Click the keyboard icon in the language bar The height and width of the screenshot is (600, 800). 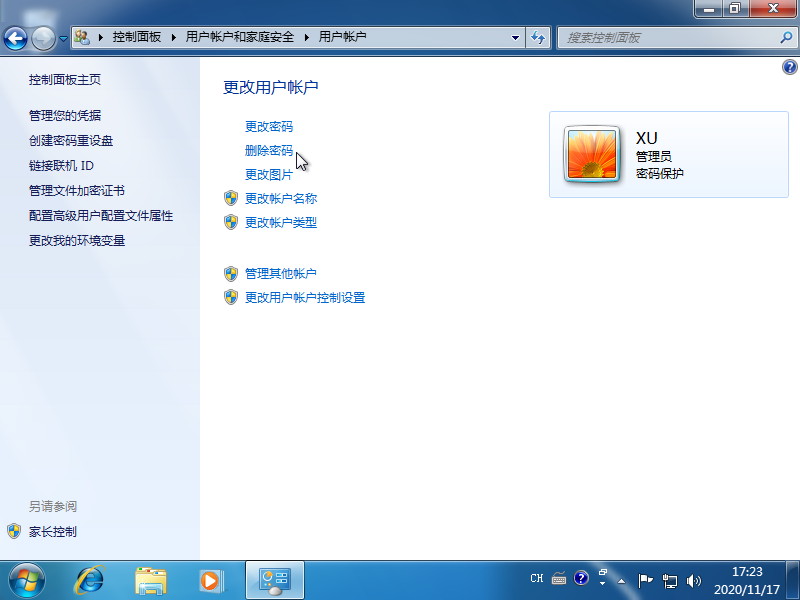[x=558, y=580]
